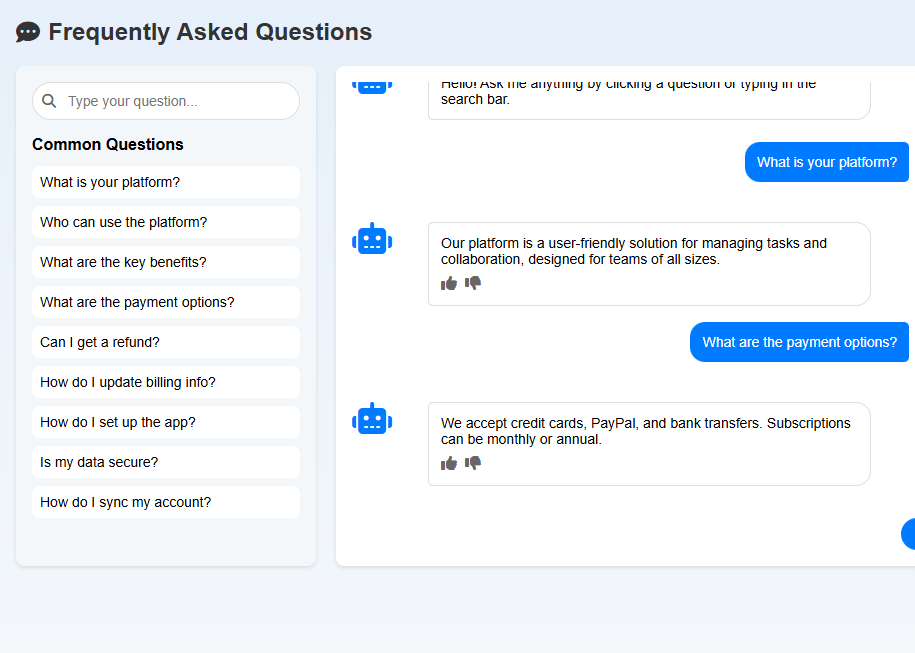Image resolution: width=915 pixels, height=653 pixels.
Task: Ask 'Is my data secure?'
Action: pos(166,462)
